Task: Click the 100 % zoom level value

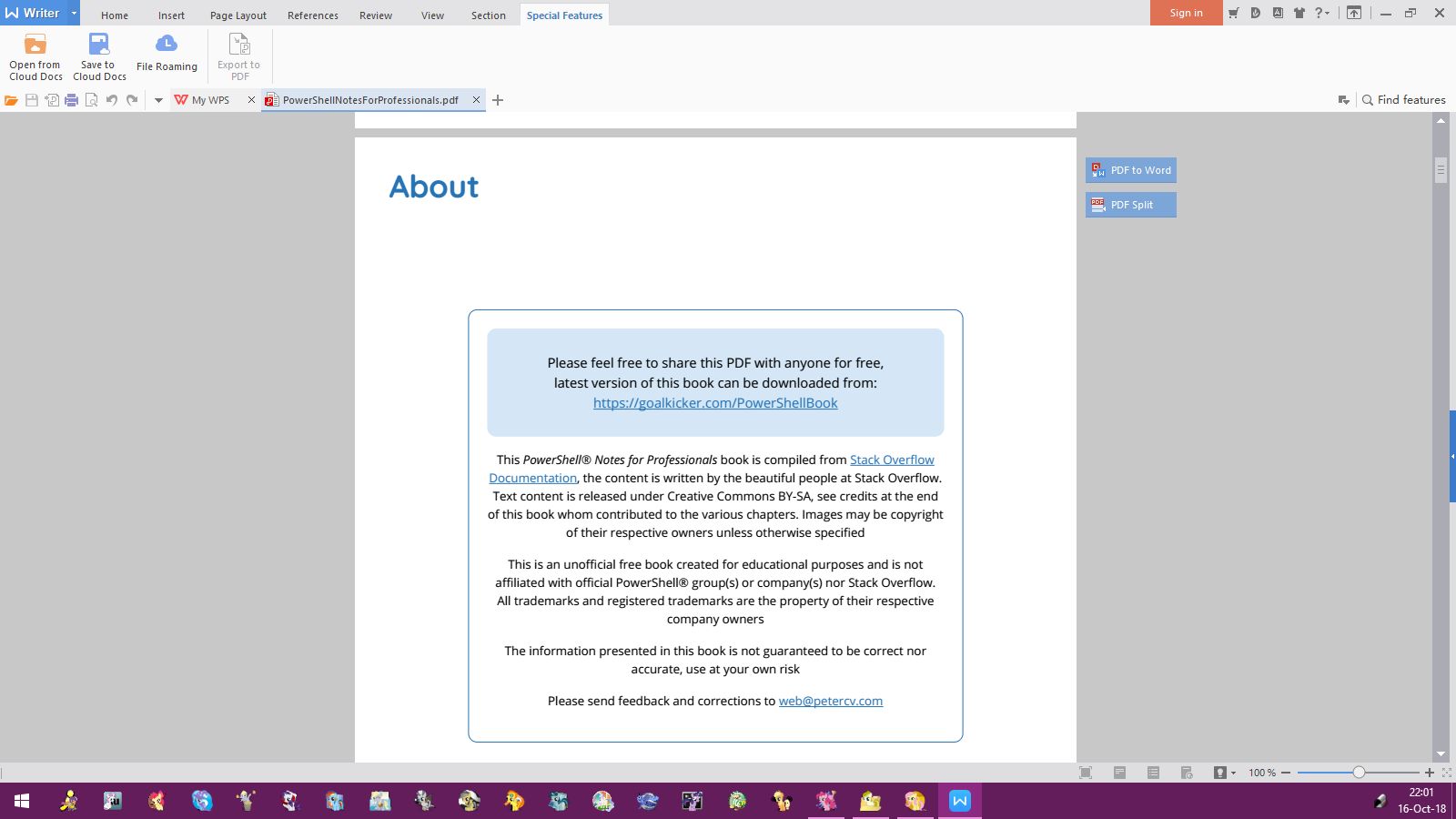Action: 1262,773
